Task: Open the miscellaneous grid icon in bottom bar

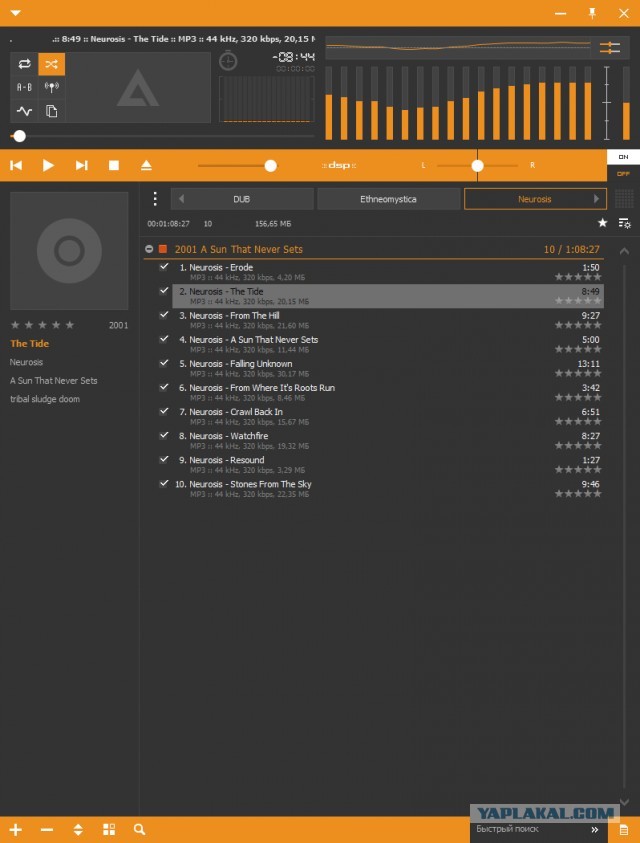Action: point(109,830)
